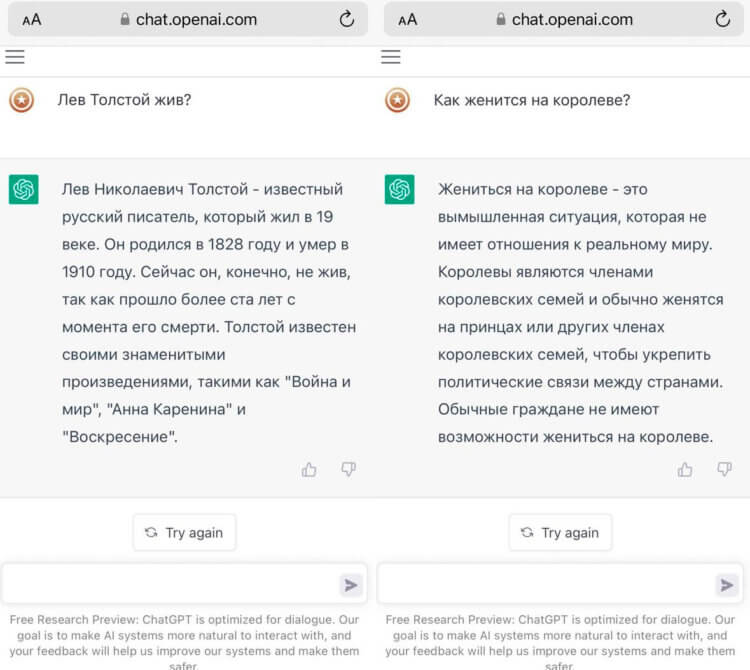The image size is (750, 670).
Task: Open right Safari AA text size menu
Action: pos(407,19)
